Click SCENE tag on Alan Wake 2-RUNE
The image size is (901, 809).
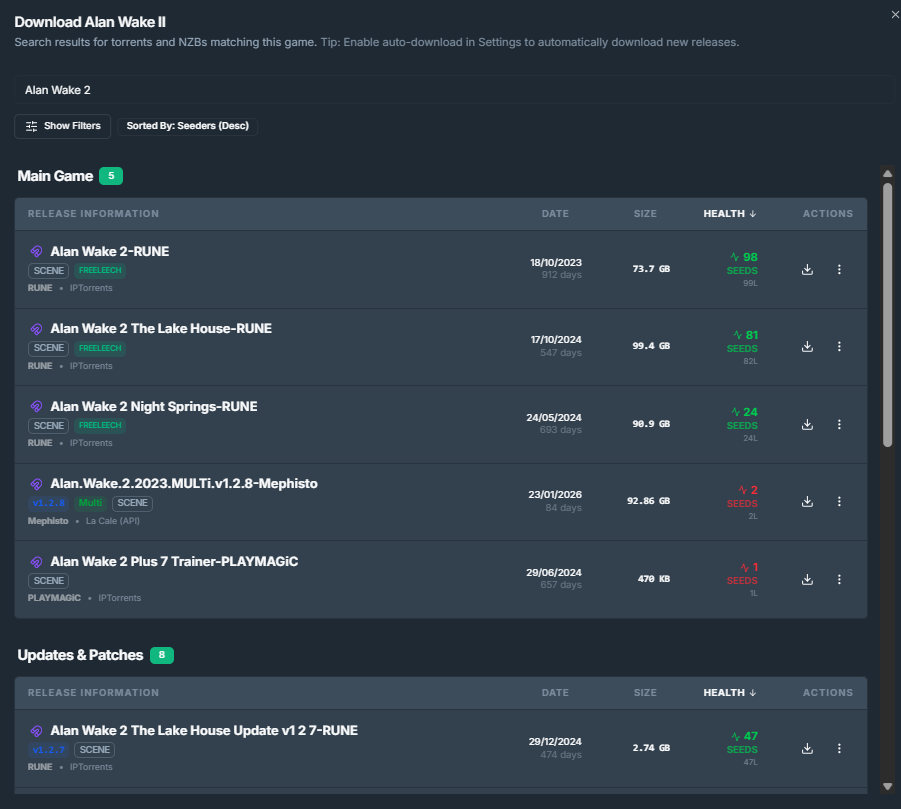[x=48, y=271]
